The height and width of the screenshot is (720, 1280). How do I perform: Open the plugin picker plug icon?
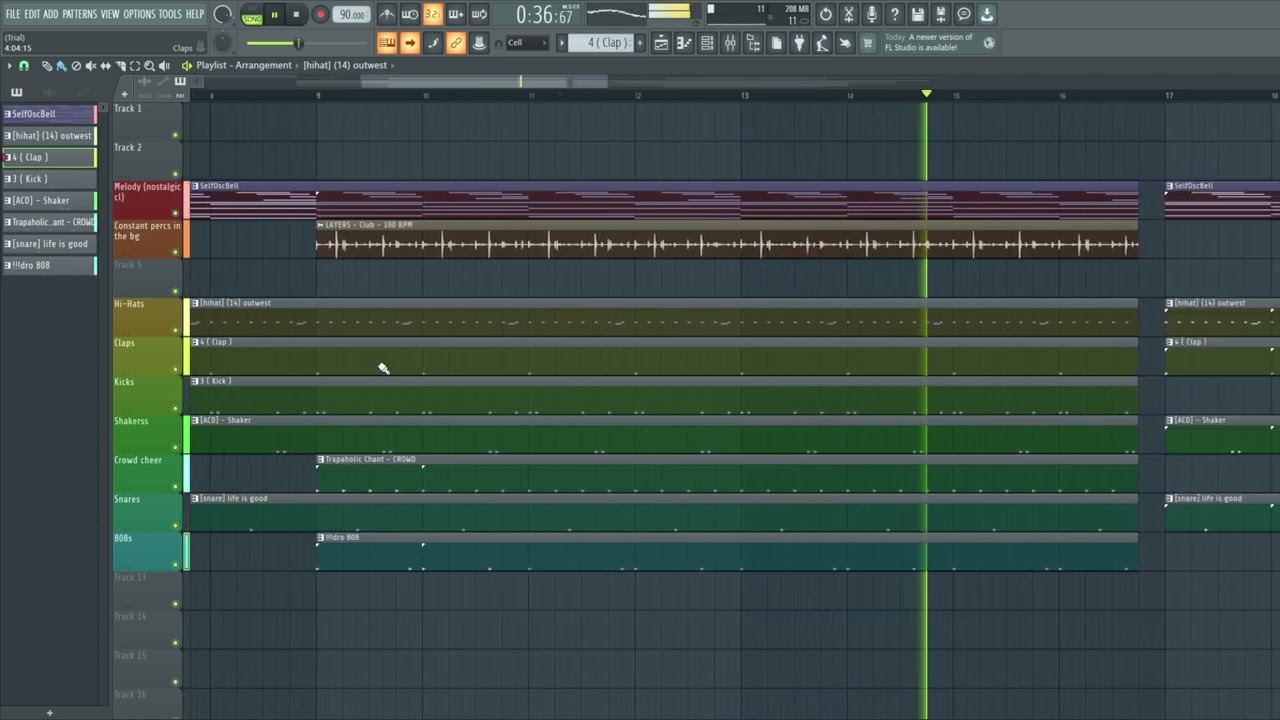pyautogui.click(x=799, y=43)
